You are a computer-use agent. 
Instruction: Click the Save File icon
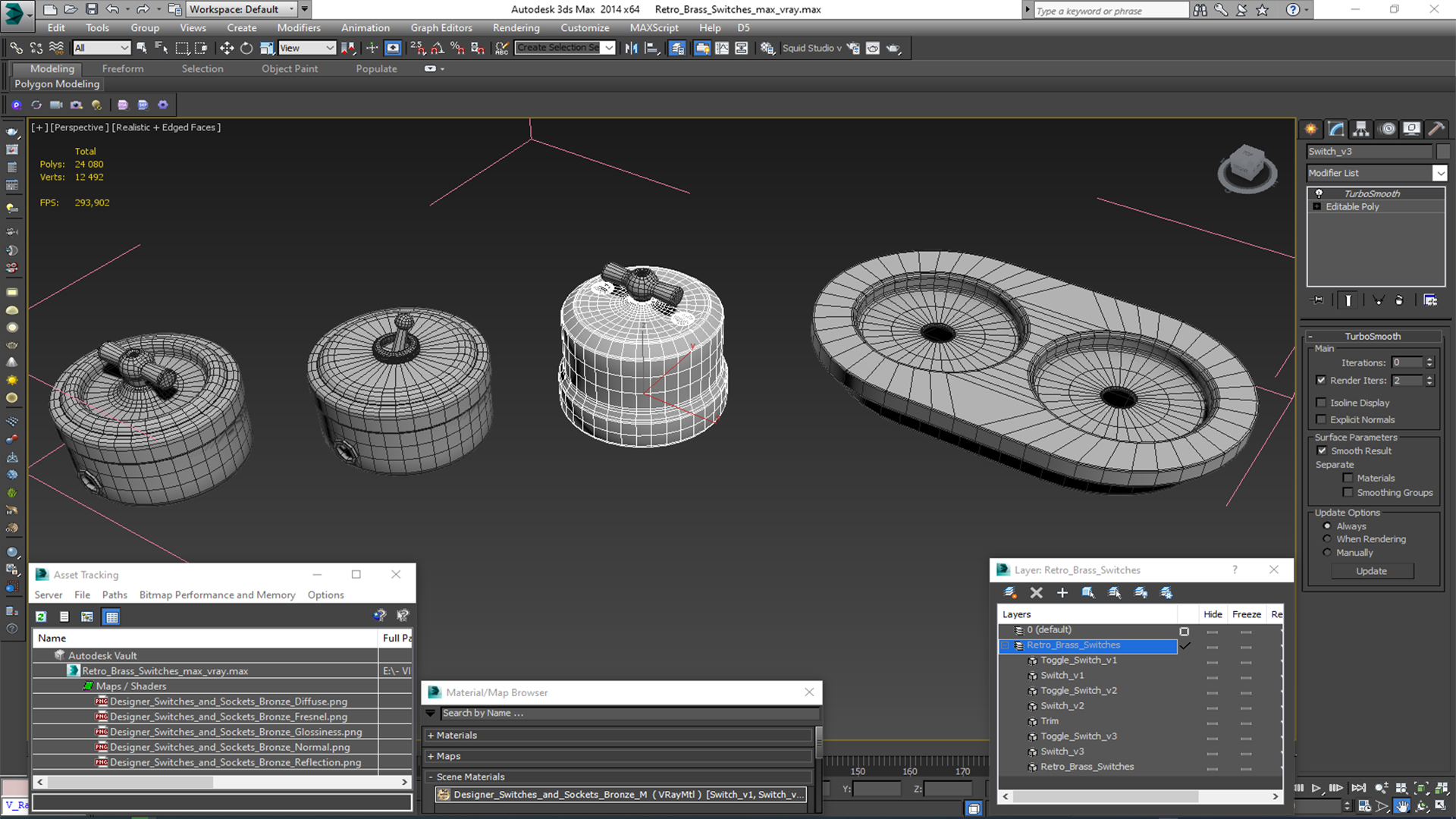(91, 9)
